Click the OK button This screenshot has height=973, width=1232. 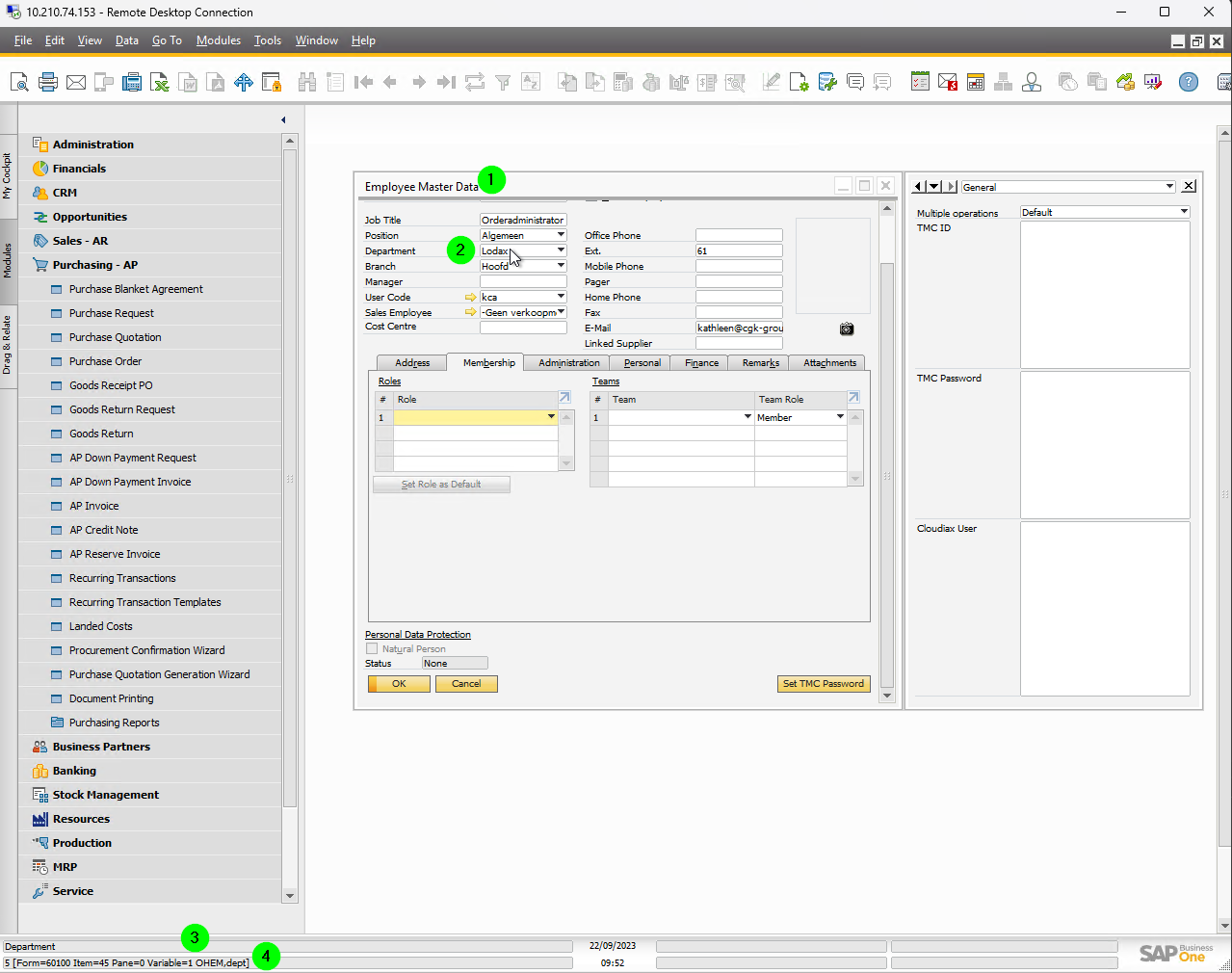[x=399, y=684]
